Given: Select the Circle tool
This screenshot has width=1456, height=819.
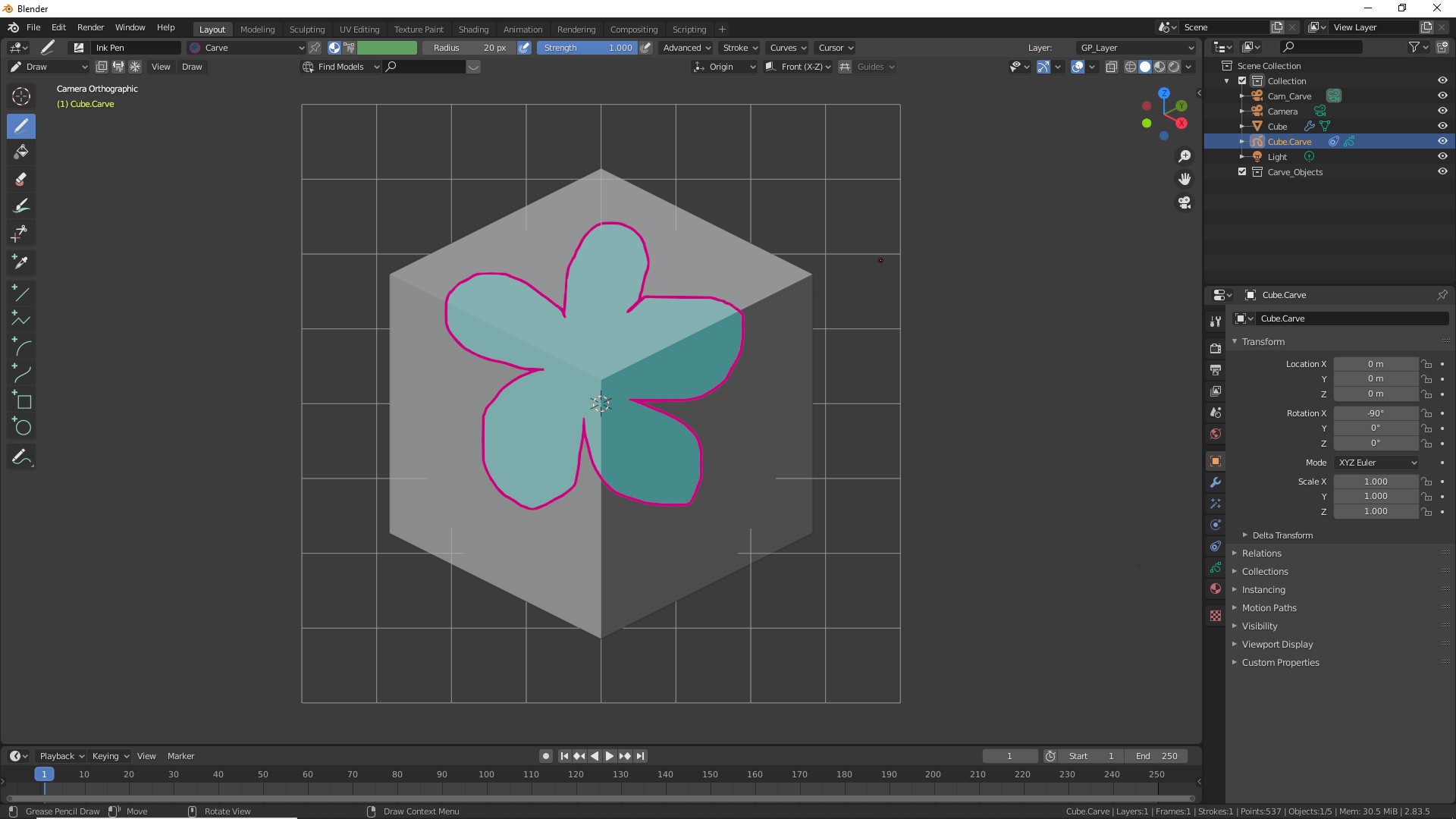Looking at the screenshot, I should coord(21,427).
